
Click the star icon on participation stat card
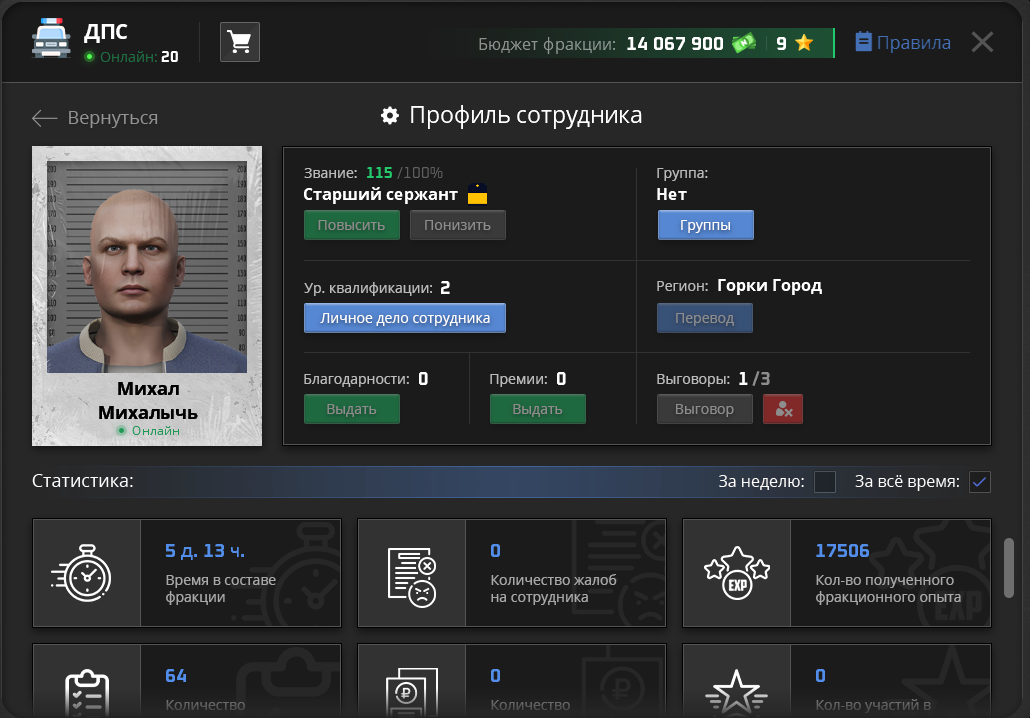tap(737, 690)
